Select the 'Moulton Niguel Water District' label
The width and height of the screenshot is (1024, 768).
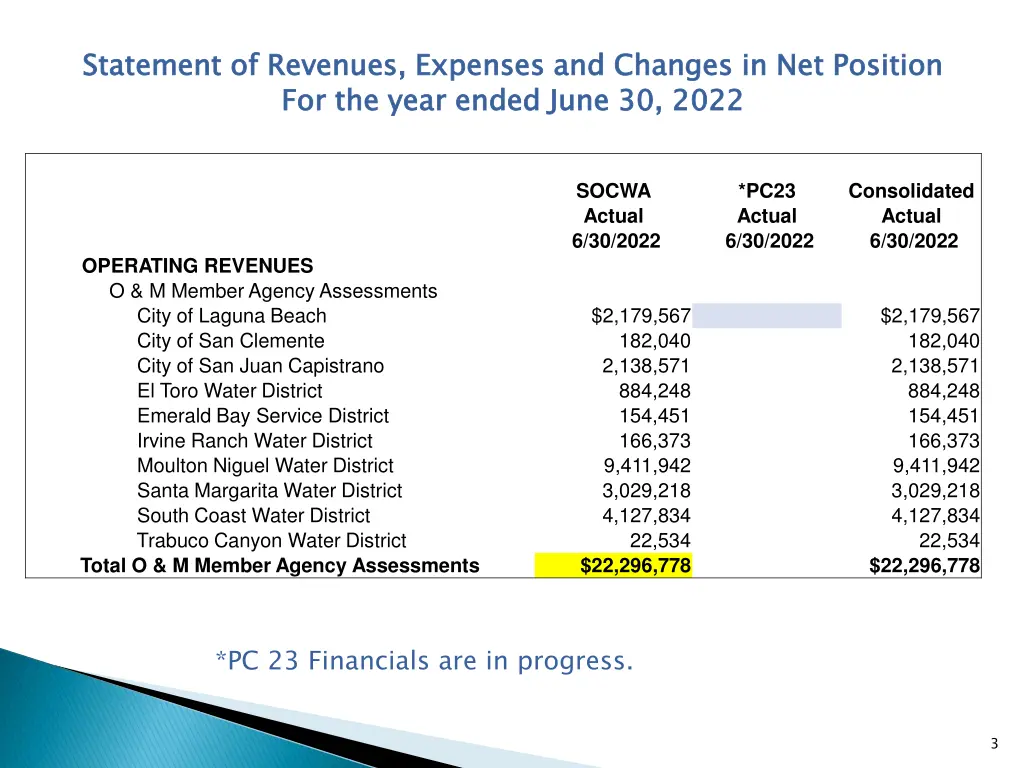[265, 466]
